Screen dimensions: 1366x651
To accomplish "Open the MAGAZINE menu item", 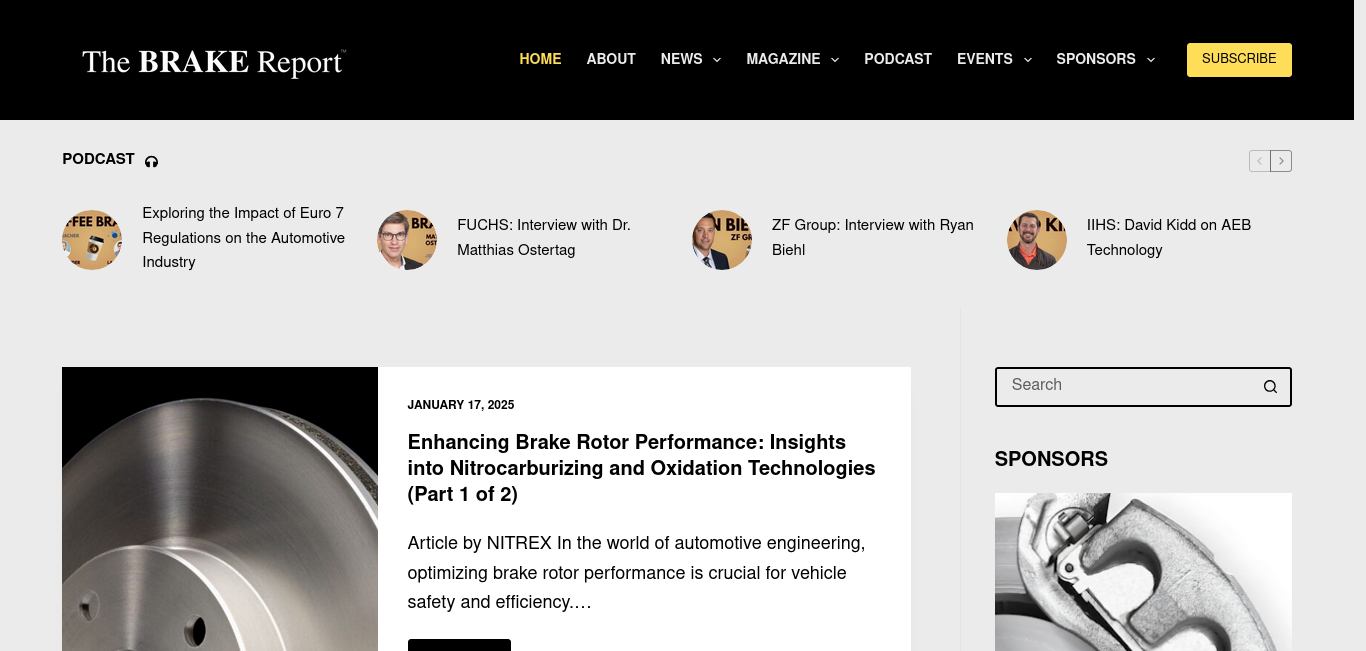I will [783, 60].
